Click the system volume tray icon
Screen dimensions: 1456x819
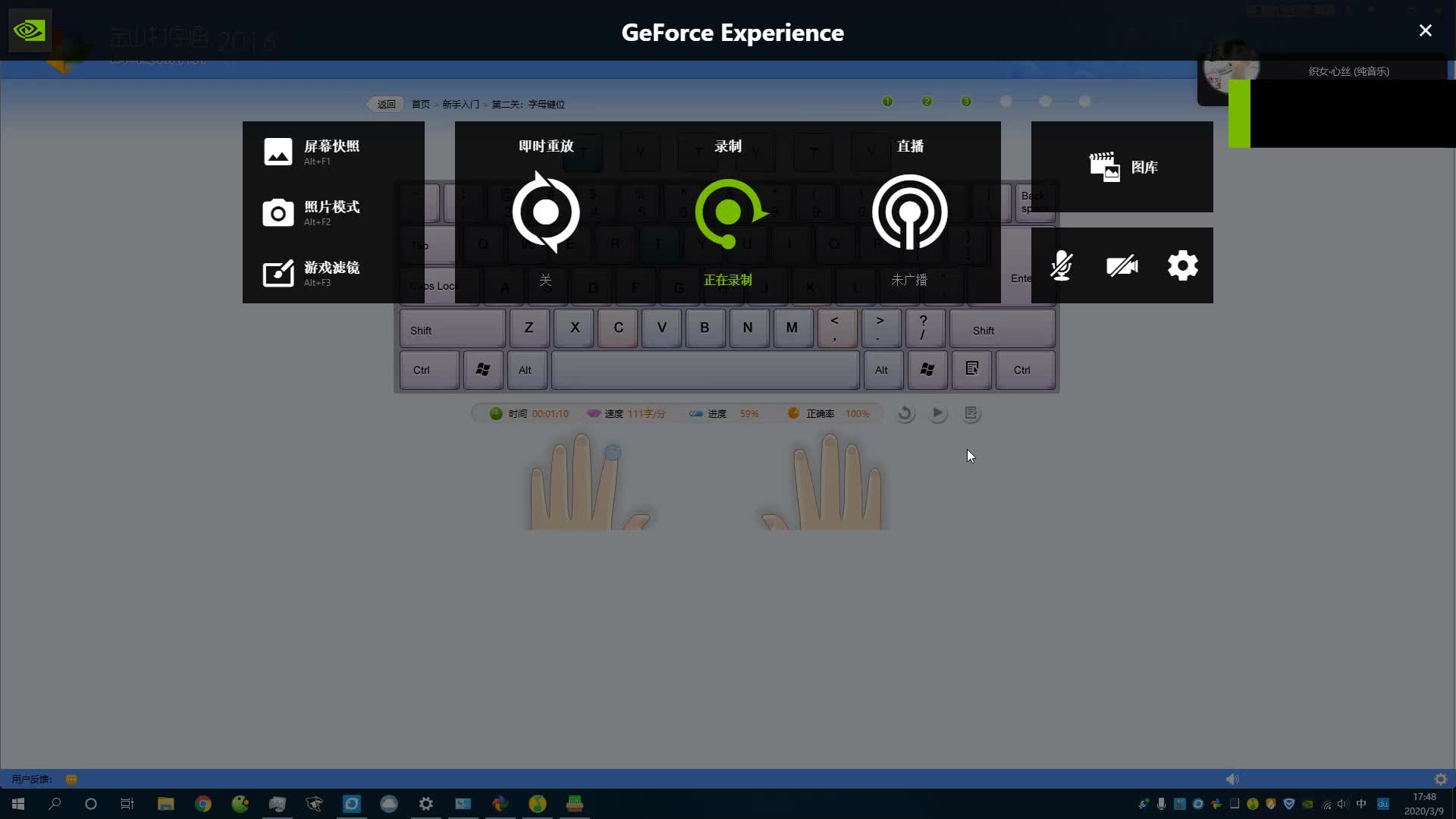coord(1343,804)
